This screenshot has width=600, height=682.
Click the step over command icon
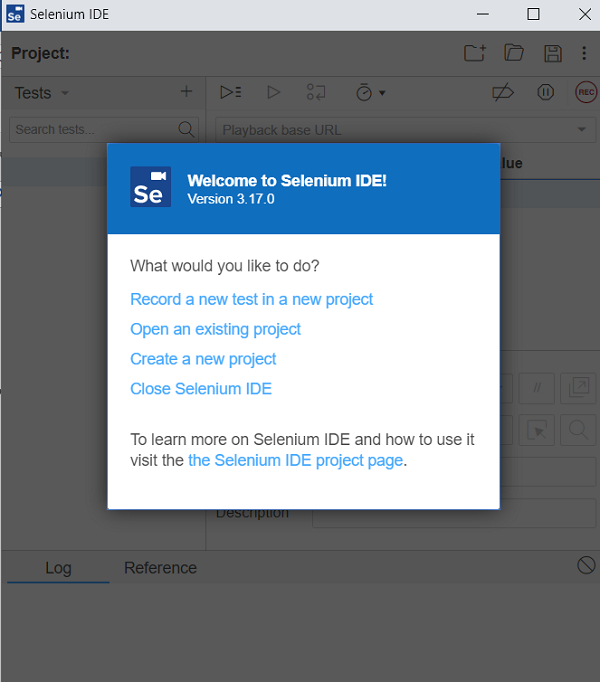click(316, 92)
